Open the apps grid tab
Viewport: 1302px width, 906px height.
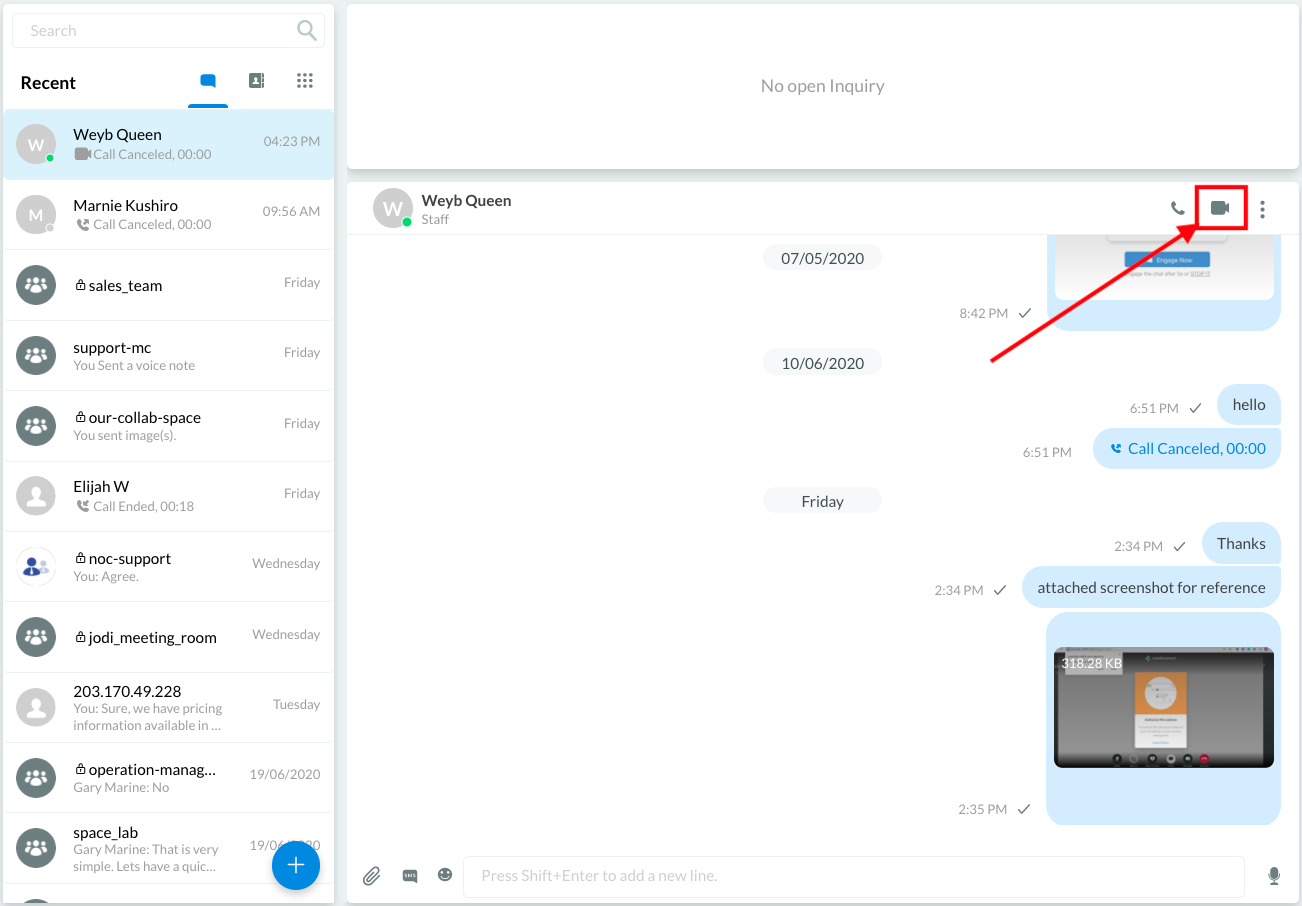coord(305,81)
